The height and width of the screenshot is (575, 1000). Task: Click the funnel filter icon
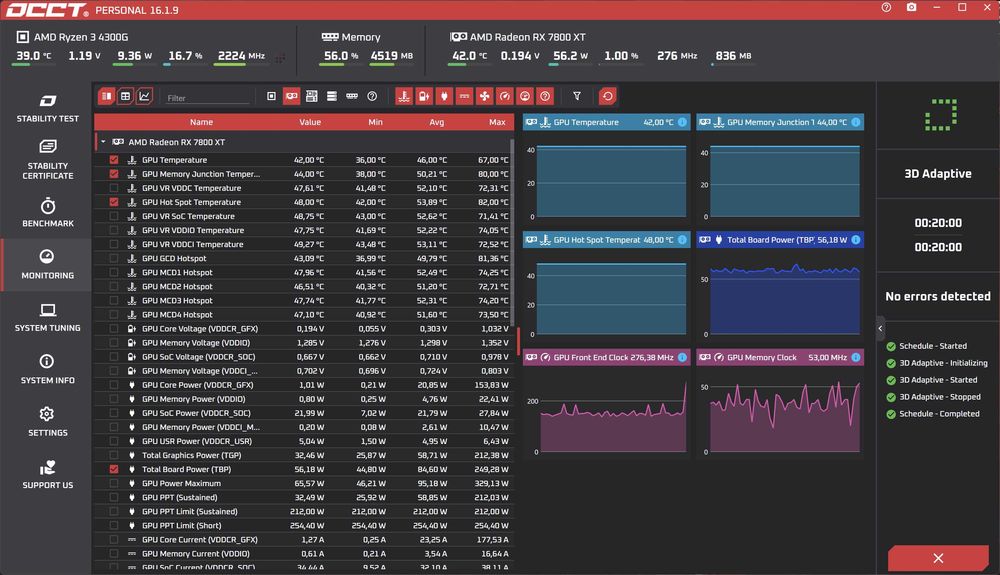click(577, 96)
